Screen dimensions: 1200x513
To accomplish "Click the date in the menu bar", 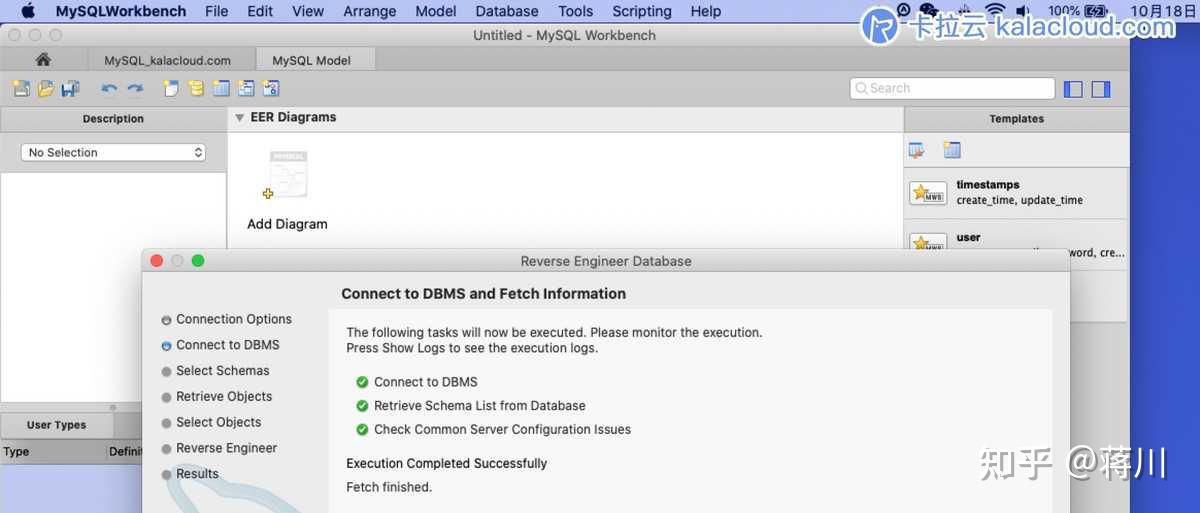I will [x=1162, y=11].
